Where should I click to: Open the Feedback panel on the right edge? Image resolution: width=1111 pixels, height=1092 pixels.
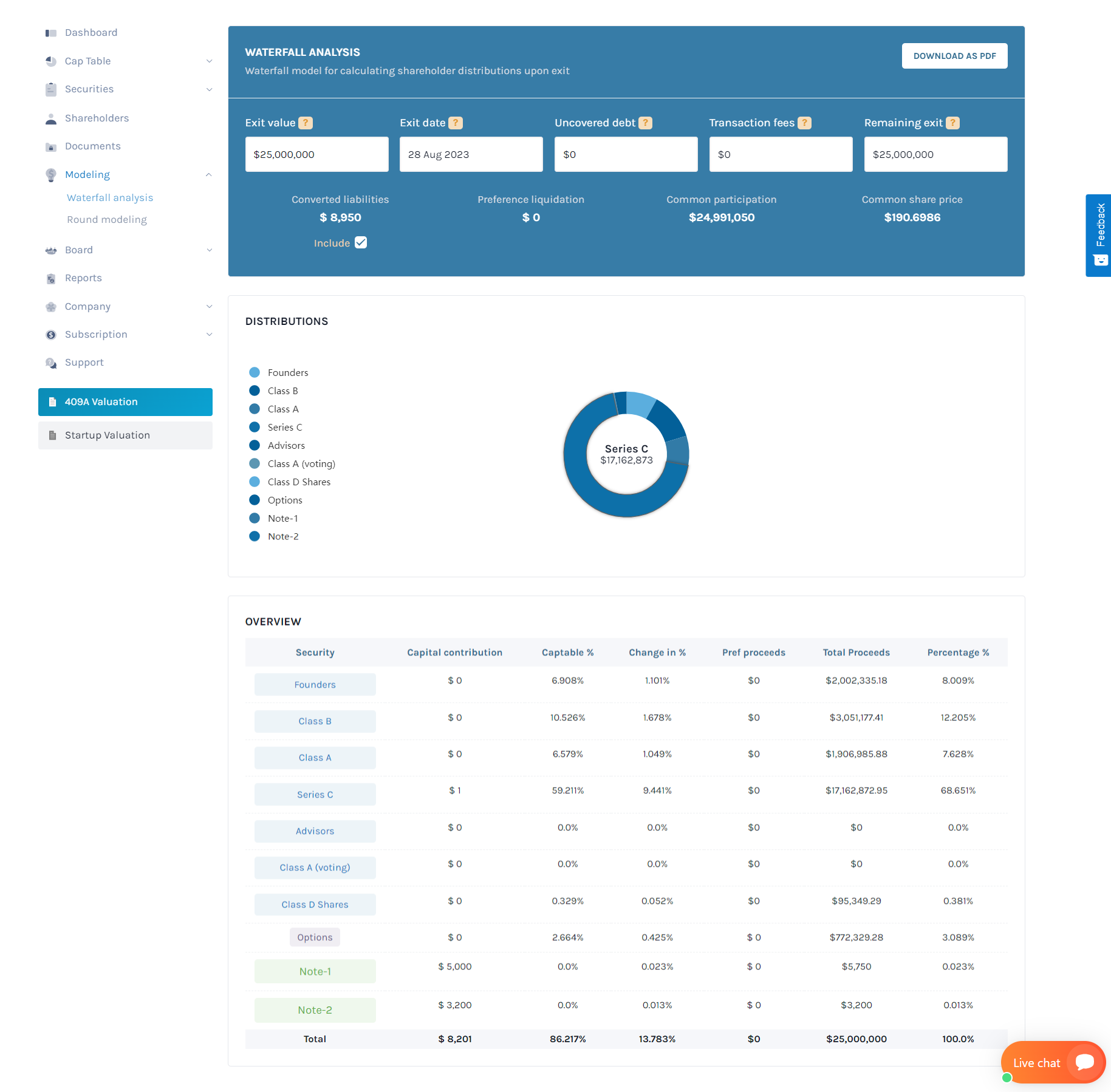pos(1098,235)
